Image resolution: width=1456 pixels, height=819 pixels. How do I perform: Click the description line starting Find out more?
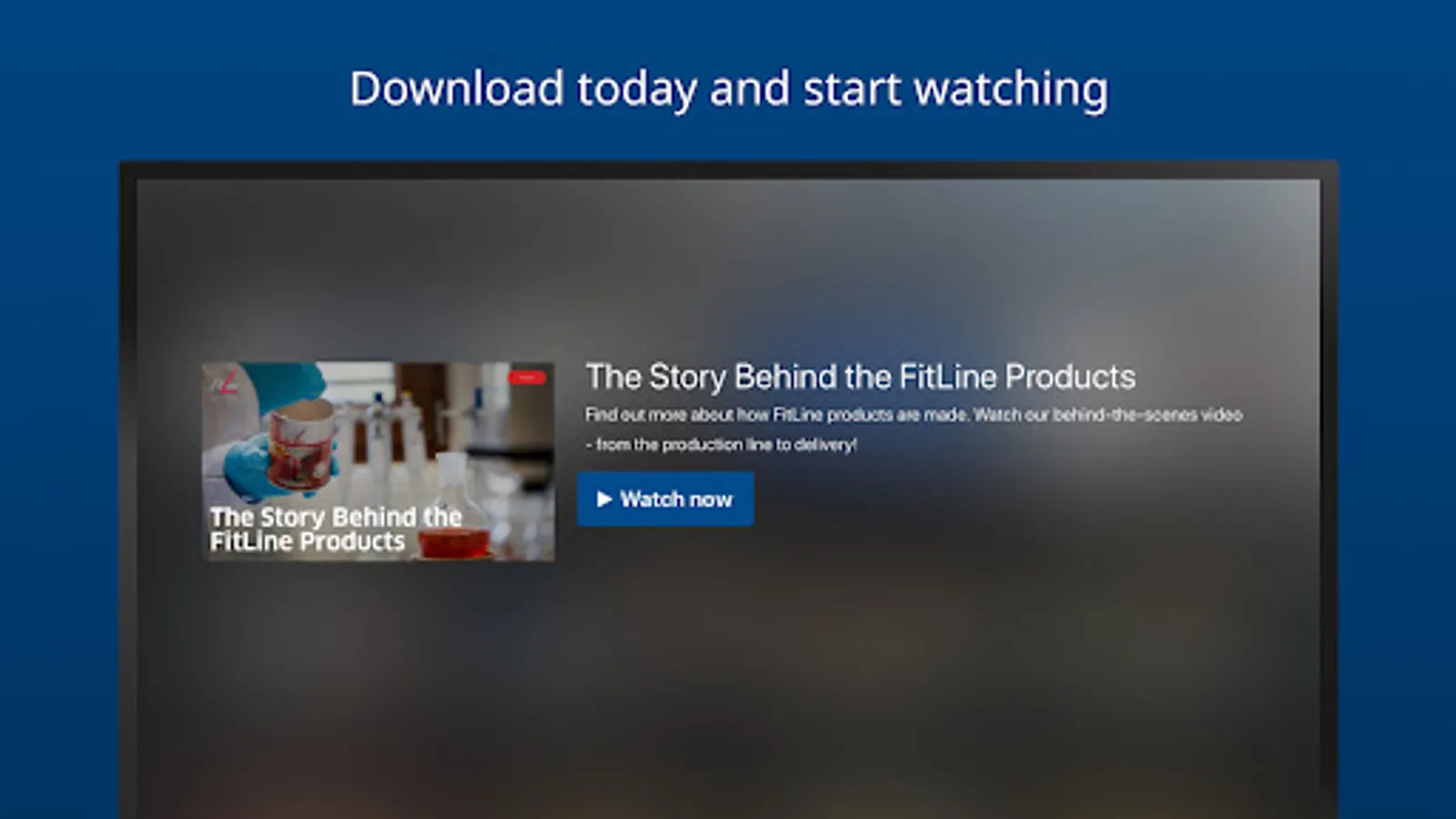click(x=914, y=415)
